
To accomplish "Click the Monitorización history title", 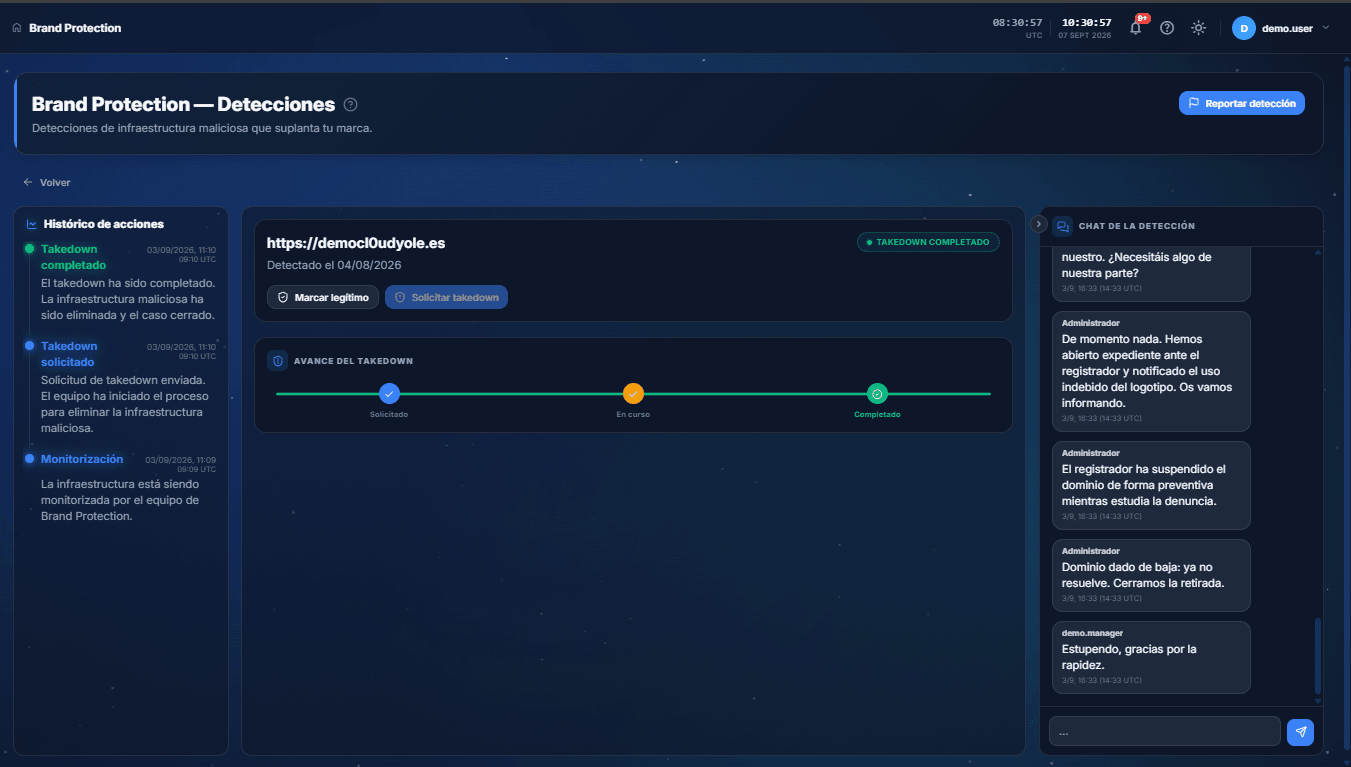I will (82, 459).
